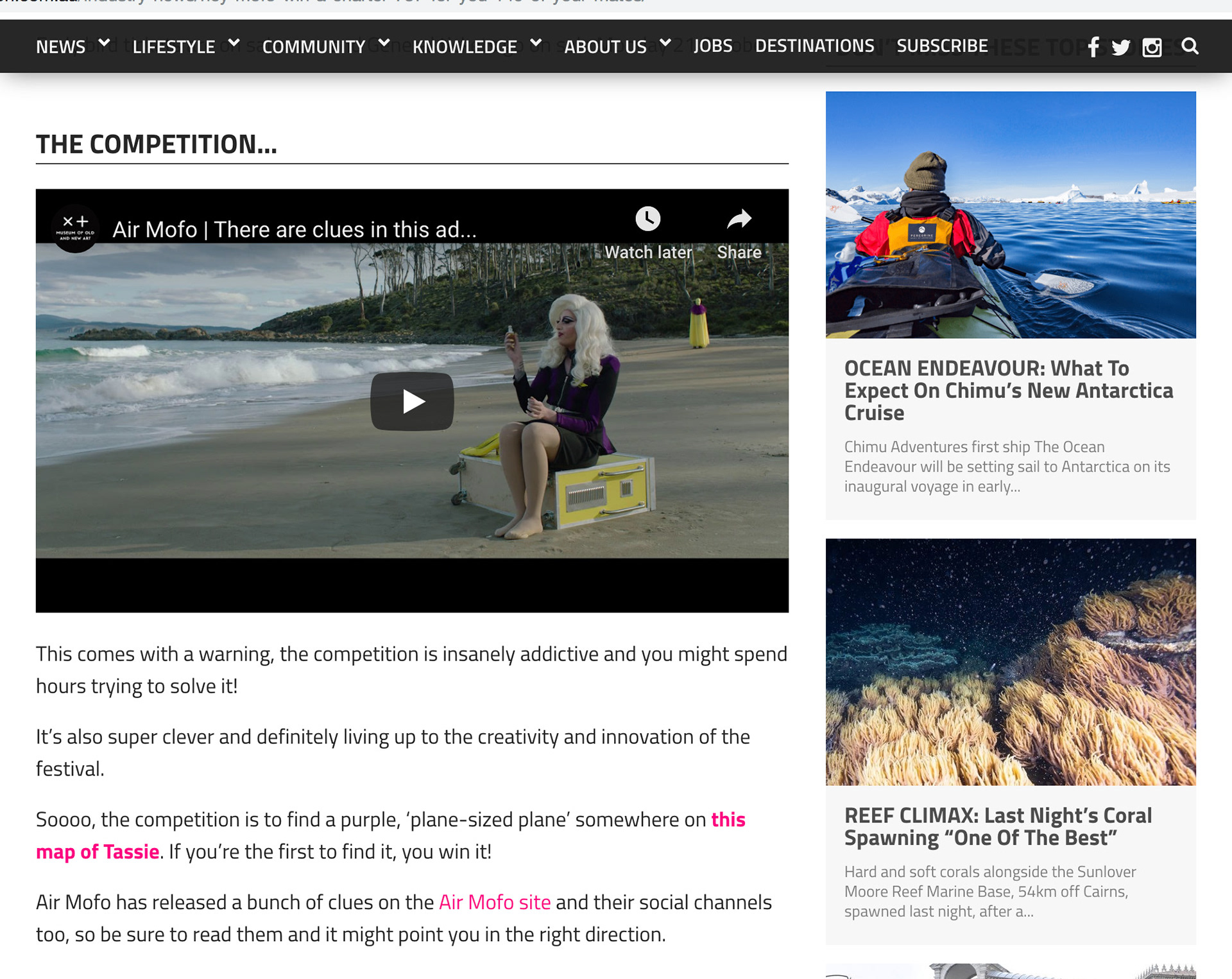Open the Twitter profile icon
This screenshot has height=979, width=1232.
(x=1121, y=48)
